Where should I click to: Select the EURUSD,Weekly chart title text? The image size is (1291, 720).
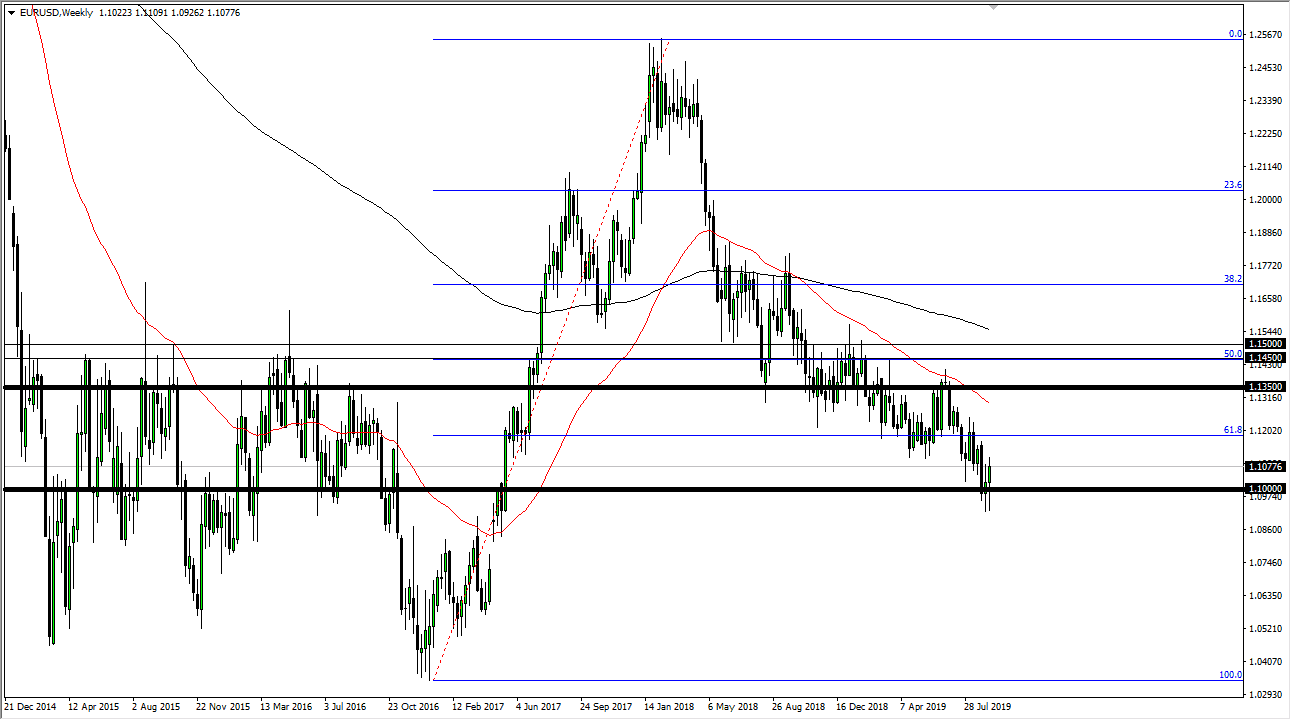coord(60,15)
